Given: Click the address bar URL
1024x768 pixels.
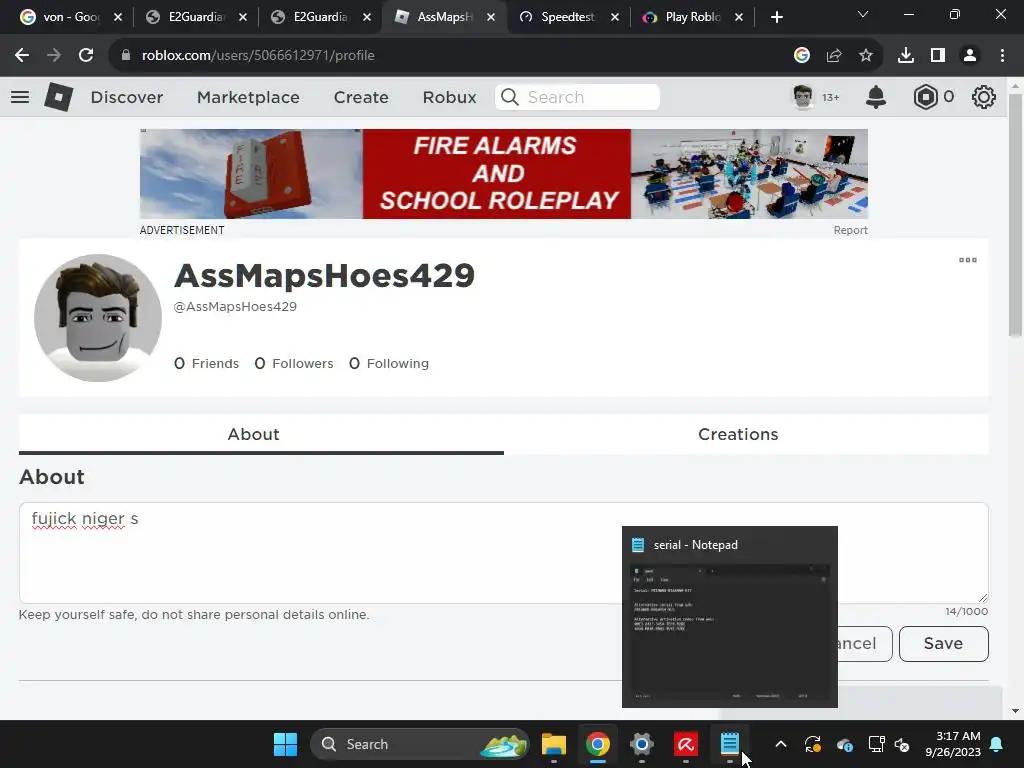Looking at the screenshot, I should click(258, 56).
